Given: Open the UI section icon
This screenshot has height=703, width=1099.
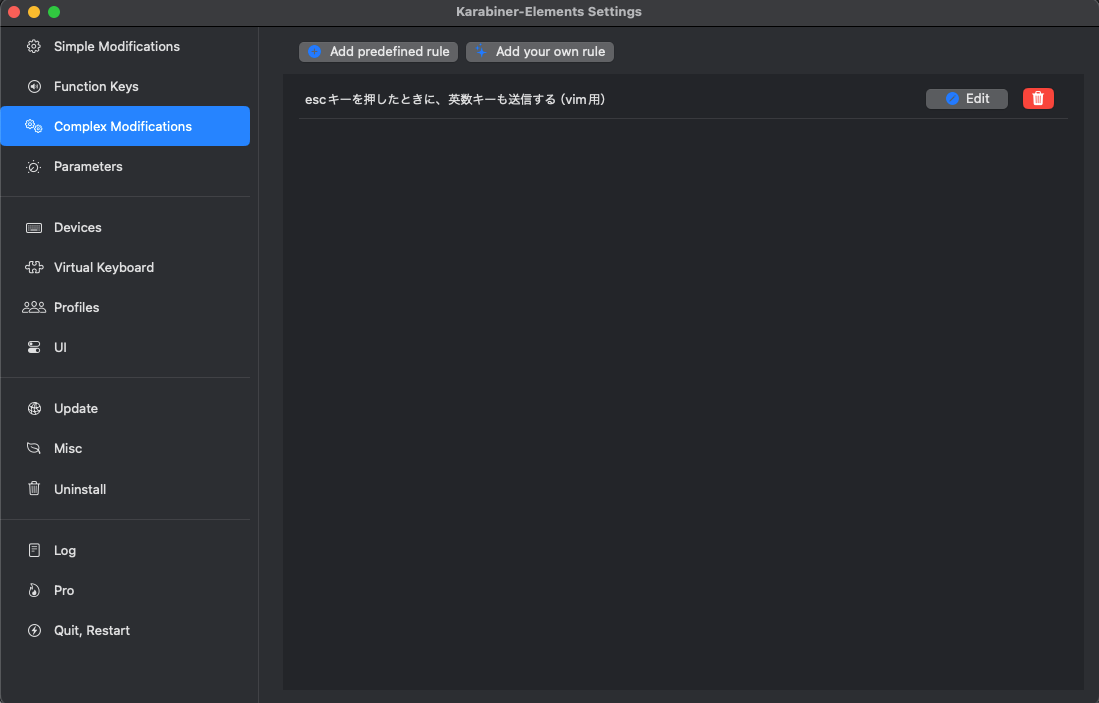Looking at the screenshot, I should click(x=32, y=347).
